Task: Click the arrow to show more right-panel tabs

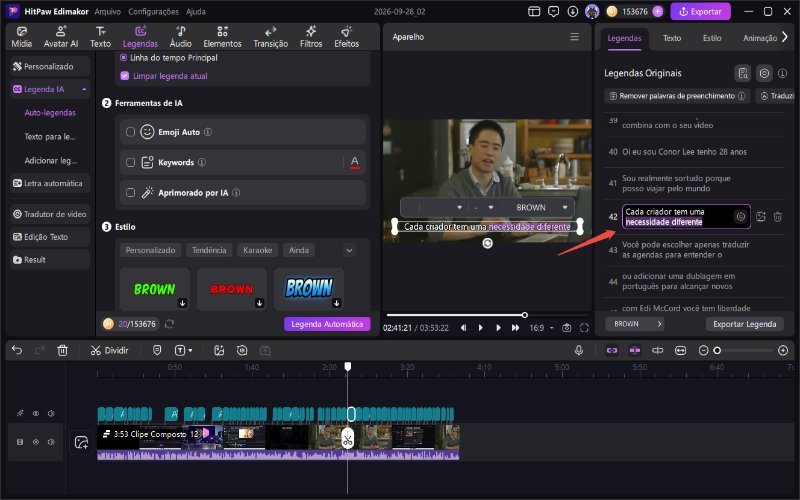Action: 785,37
